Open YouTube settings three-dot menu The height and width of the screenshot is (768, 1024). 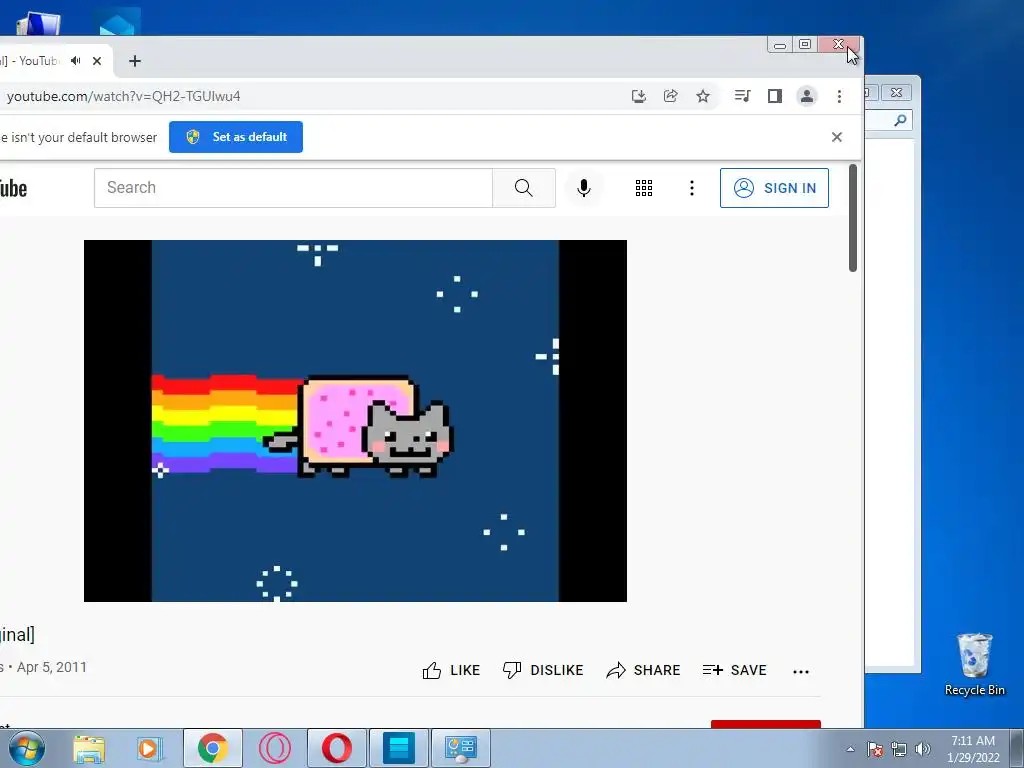tap(692, 188)
